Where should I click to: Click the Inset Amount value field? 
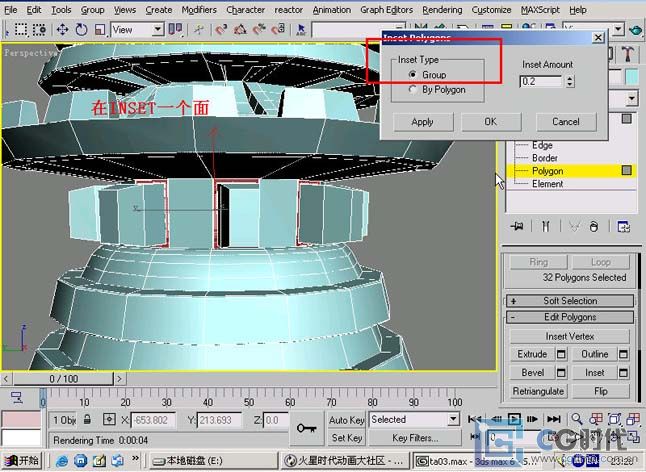(541, 82)
